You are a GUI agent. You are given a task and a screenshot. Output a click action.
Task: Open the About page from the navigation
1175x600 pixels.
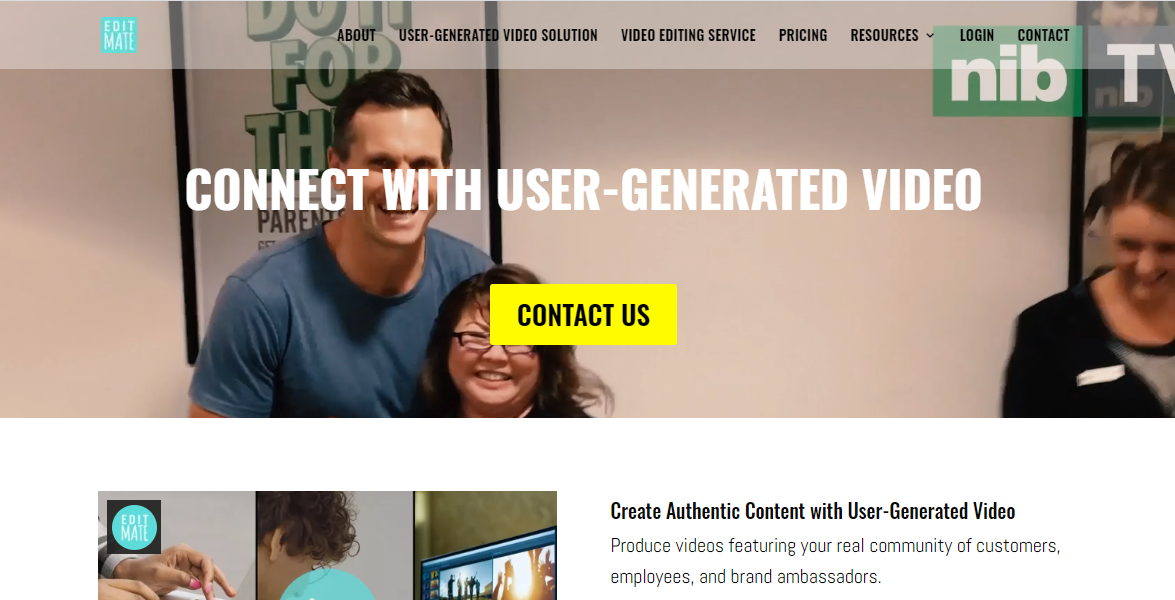click(x=356, y=35)
